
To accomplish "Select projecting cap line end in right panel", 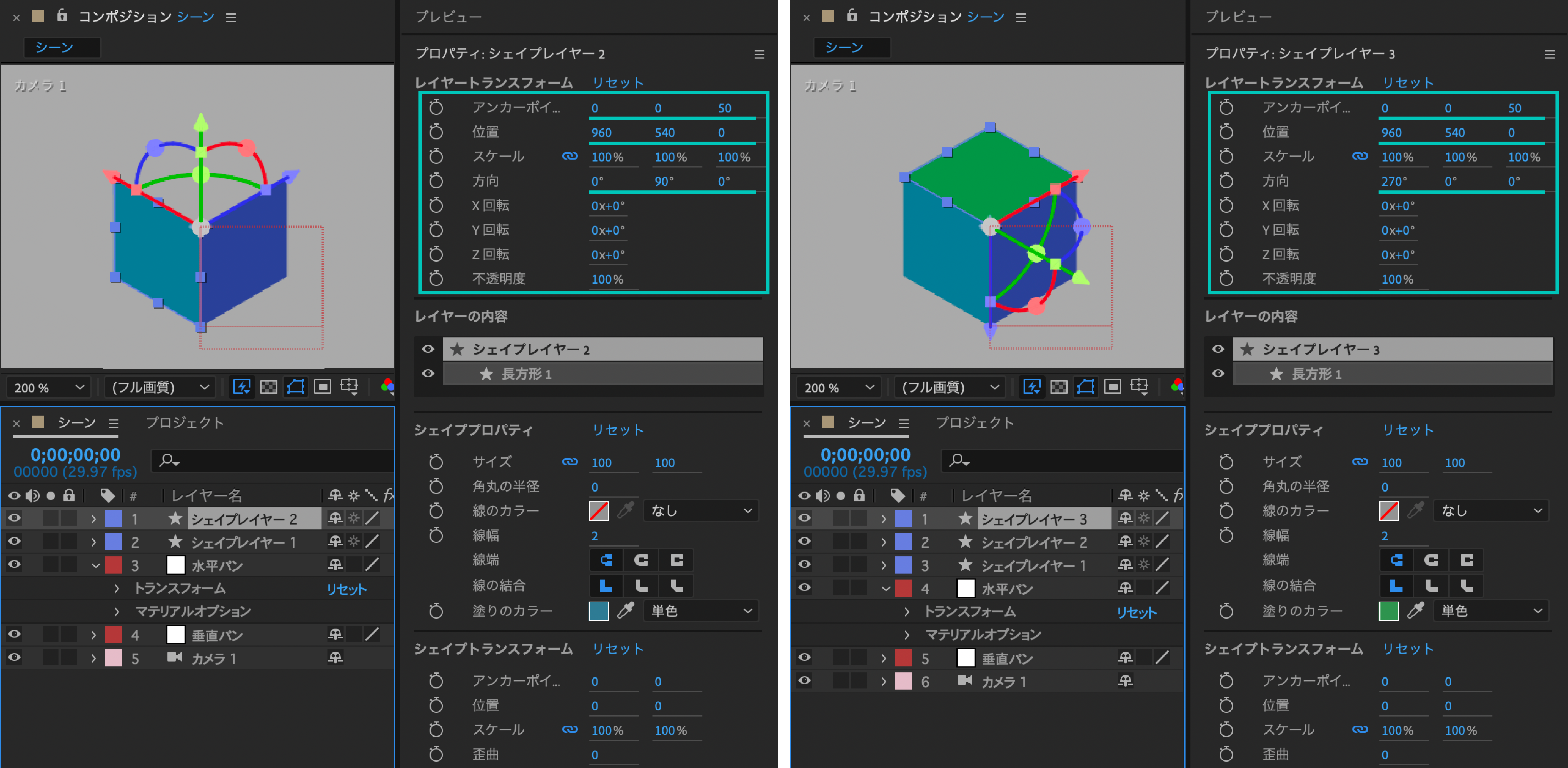I will (1466, 560).
